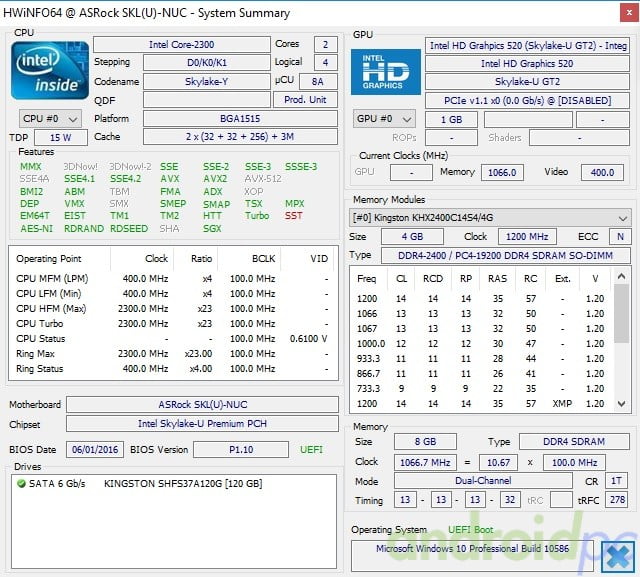Click the Freq column header in timings table
Viewport: 640px width, 577px height.
[x=366, y=279]
